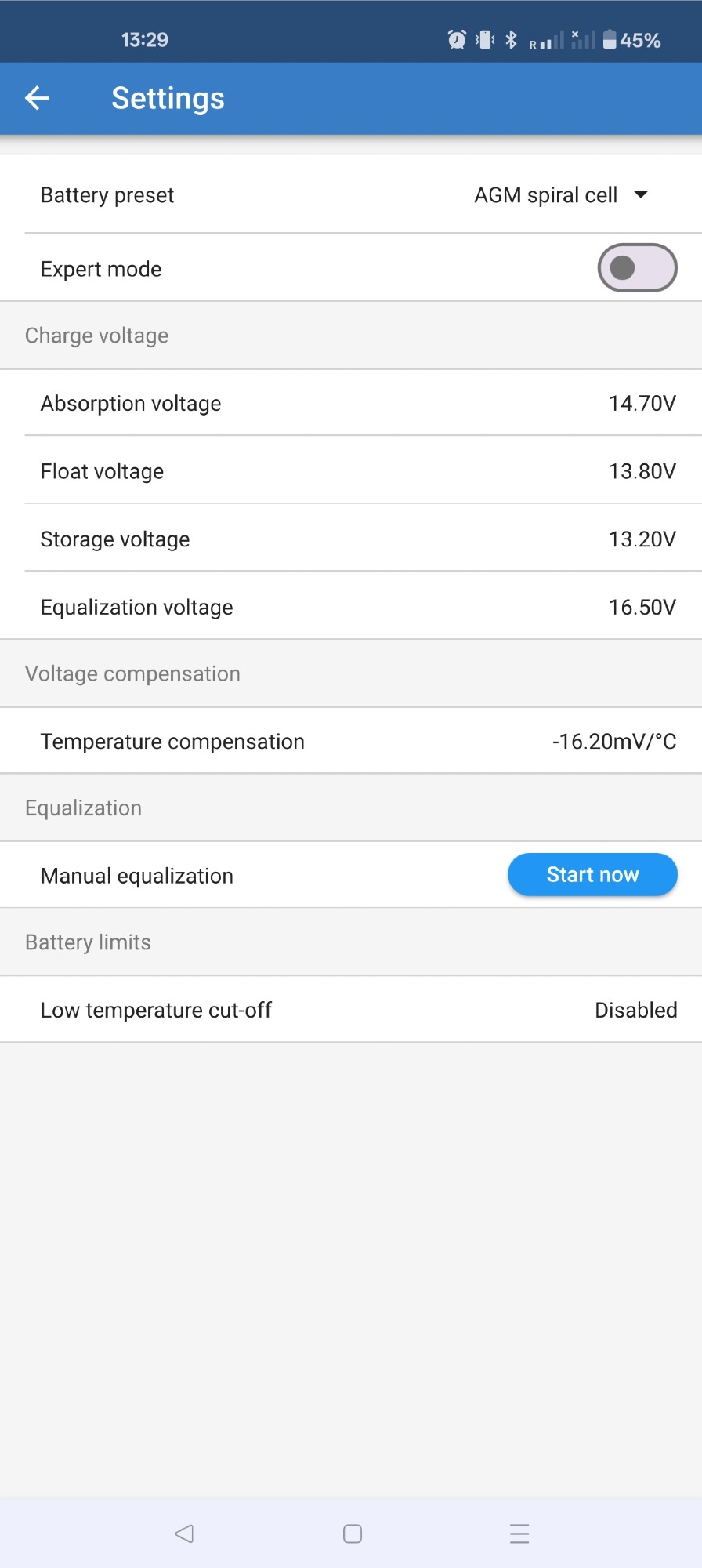
Task: Edit the Equalization voltage 16.50V value
Action: 642,607
